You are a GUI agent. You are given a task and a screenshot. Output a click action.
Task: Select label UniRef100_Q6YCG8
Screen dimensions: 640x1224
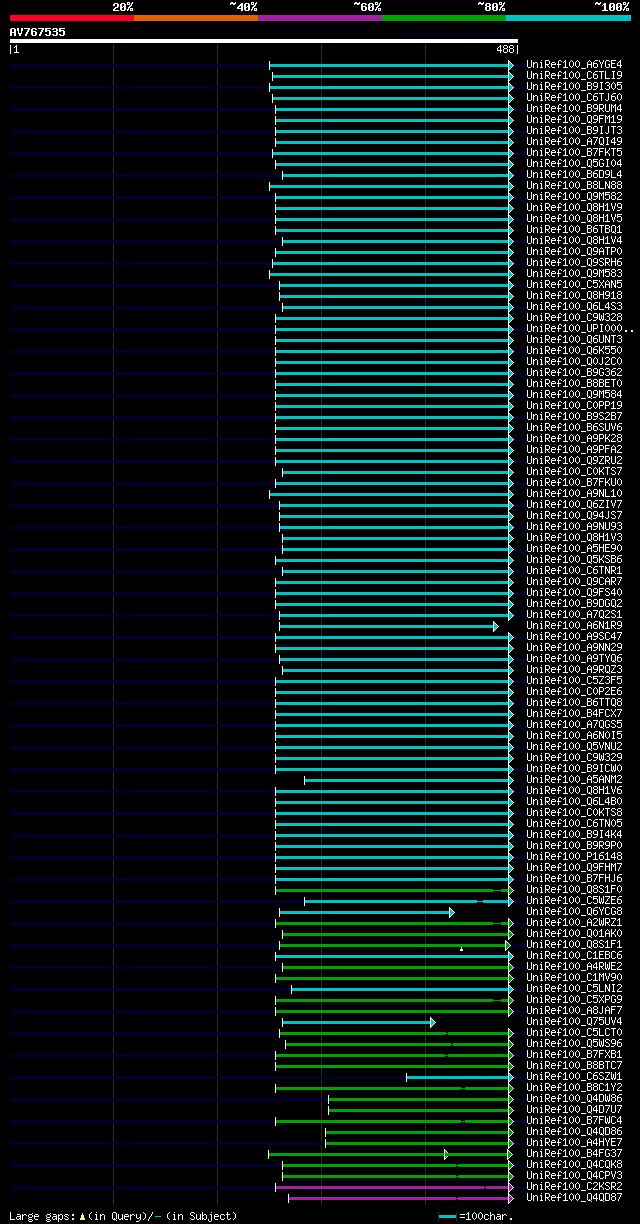pos(574,911)
